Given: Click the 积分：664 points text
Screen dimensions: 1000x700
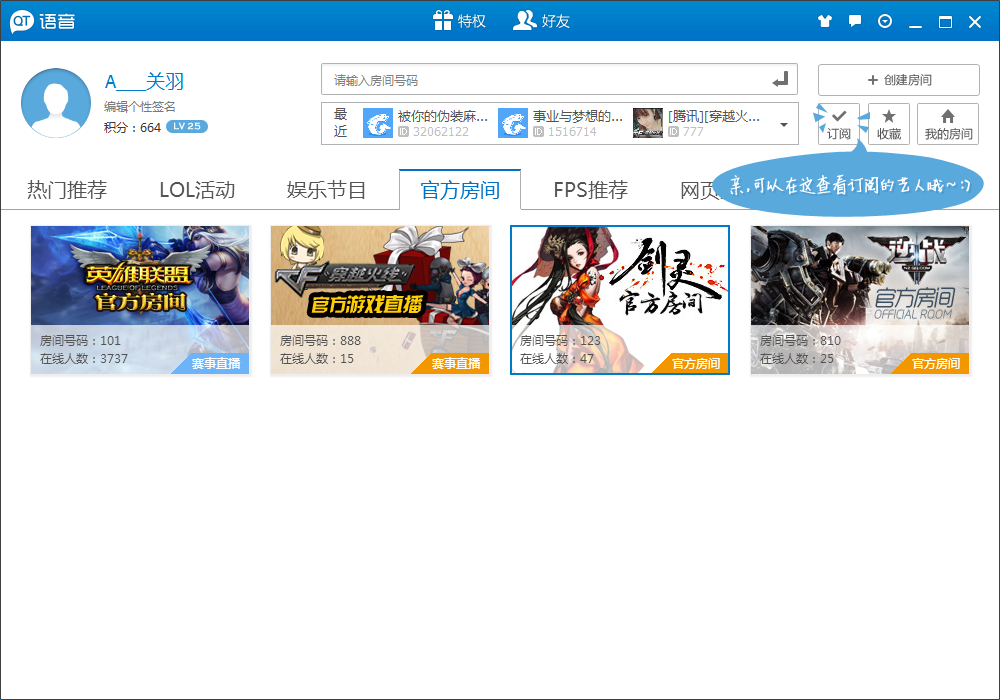Looking at the screenshot, I should coord(132,128).
